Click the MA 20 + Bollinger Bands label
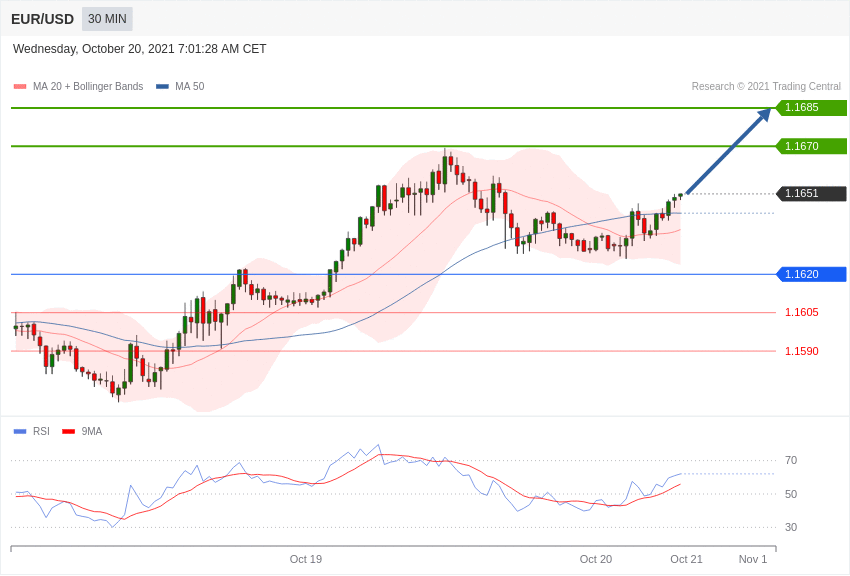 88,86
